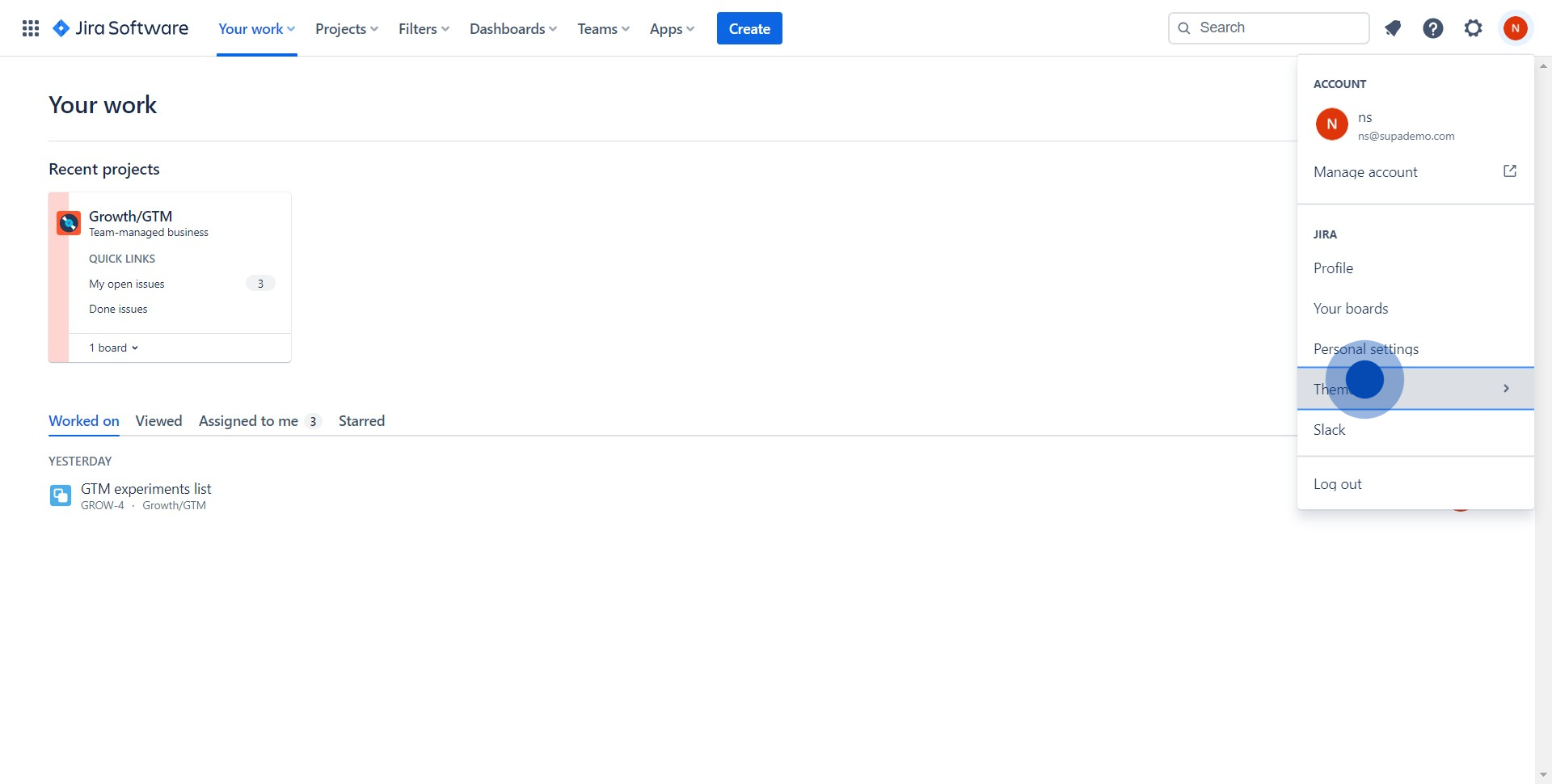Open the My open issues link
This screenshot has width=1552, height=784.
point(127,284)
